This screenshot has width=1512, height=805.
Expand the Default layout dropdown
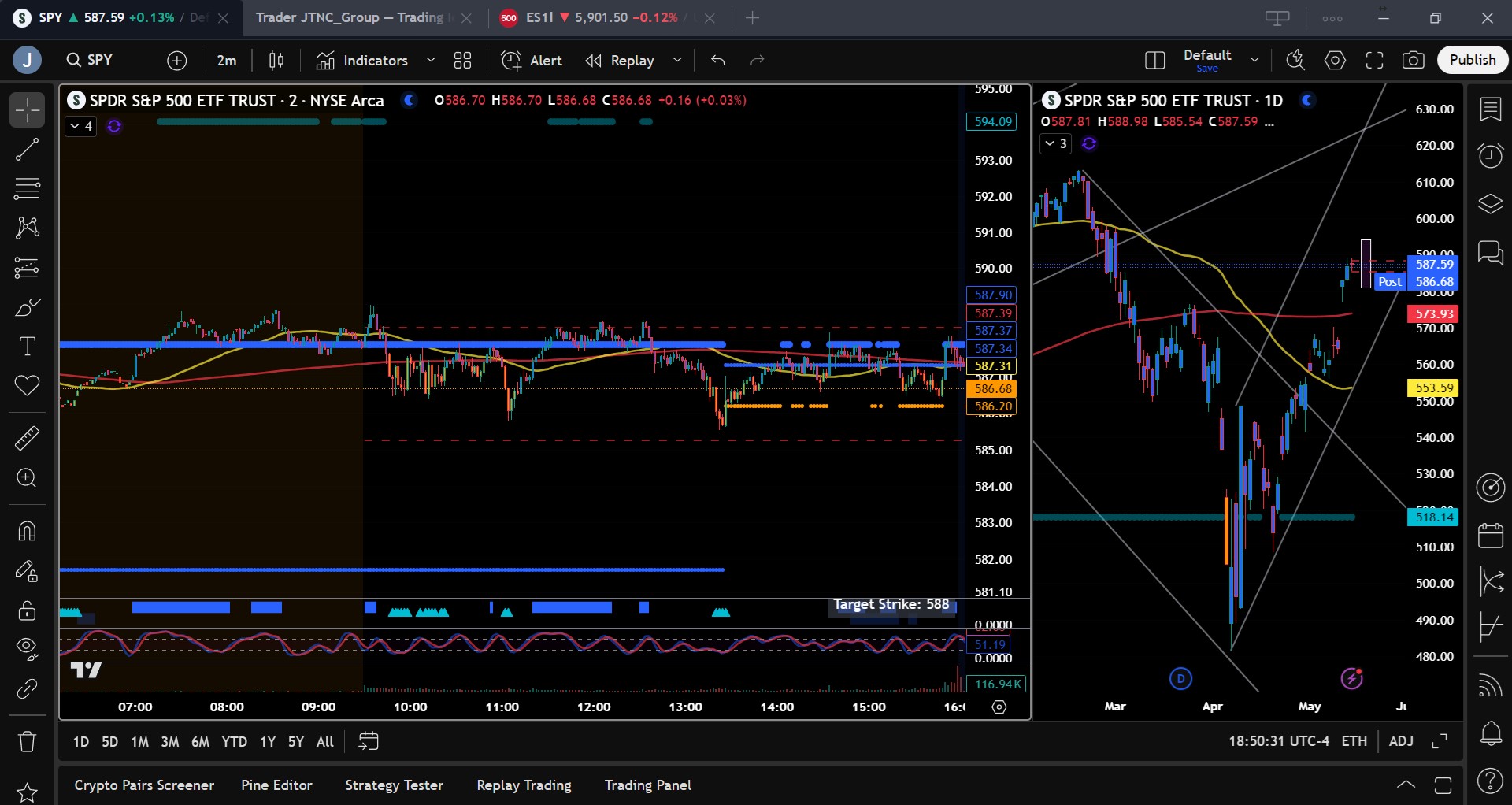(x=1254, y=61)
